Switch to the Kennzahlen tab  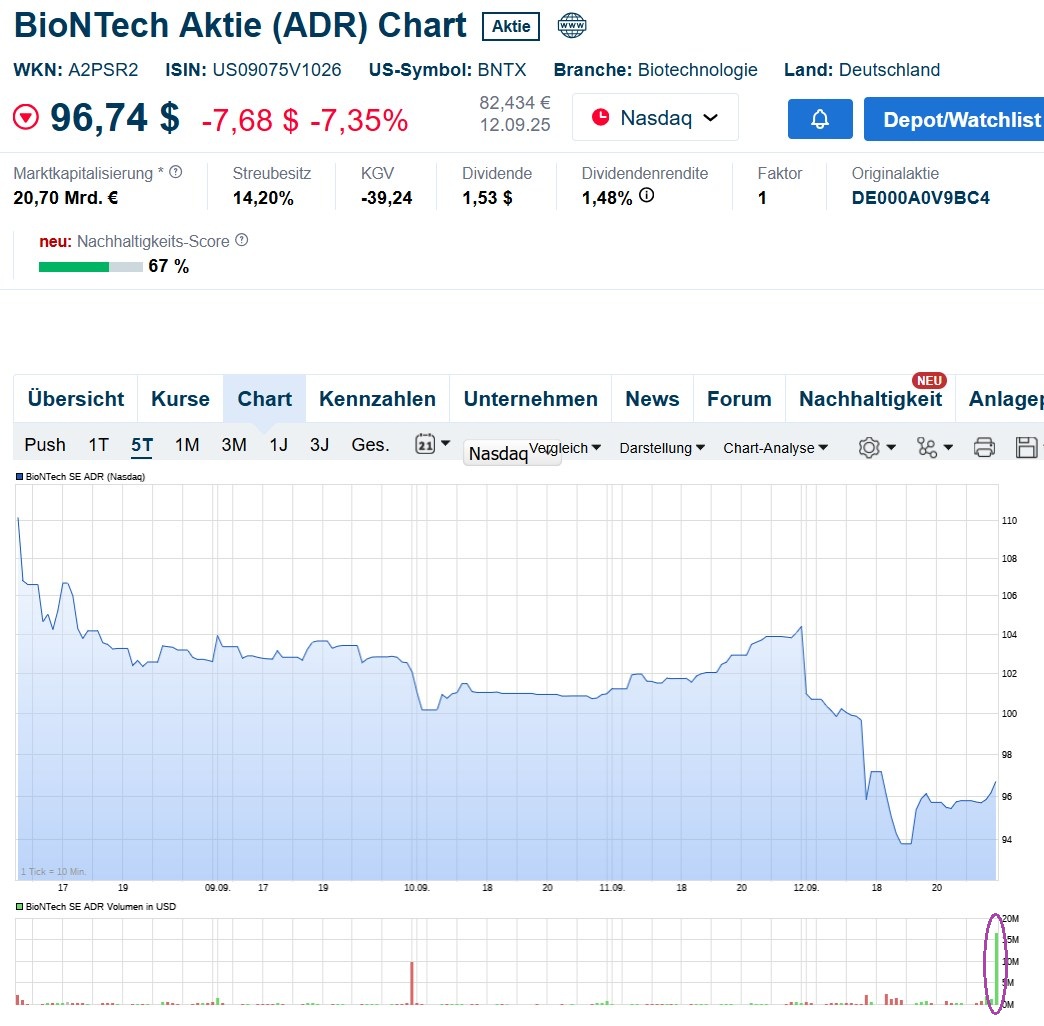(x=377, y=399)
